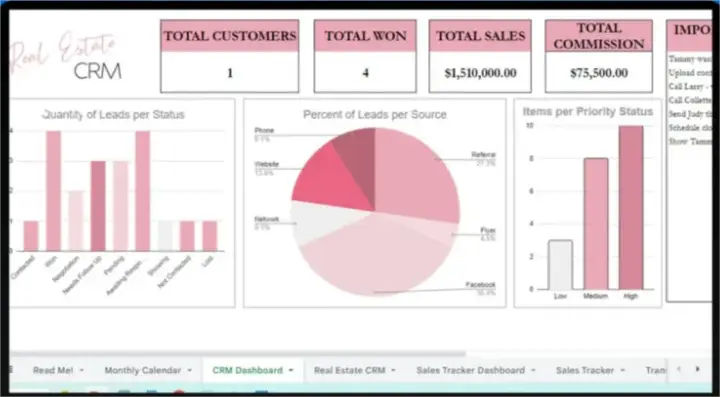Click the Quantity of Leads per Status title

pyautogui.click(x=113, y=115)
